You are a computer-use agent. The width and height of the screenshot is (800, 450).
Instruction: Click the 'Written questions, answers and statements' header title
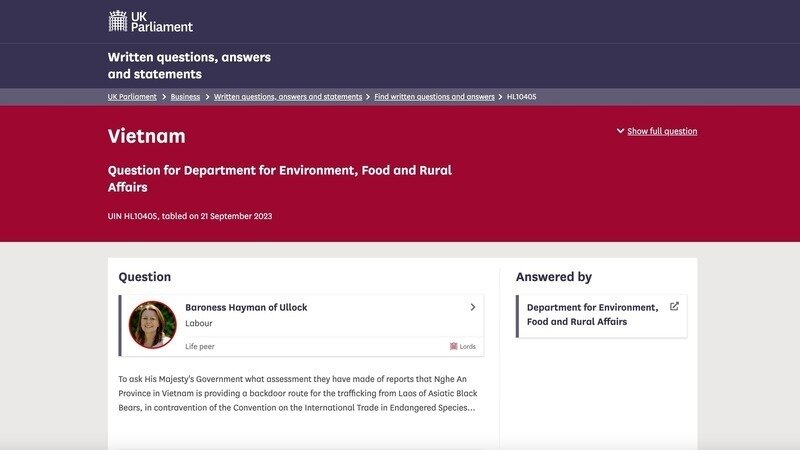point(189,66)
